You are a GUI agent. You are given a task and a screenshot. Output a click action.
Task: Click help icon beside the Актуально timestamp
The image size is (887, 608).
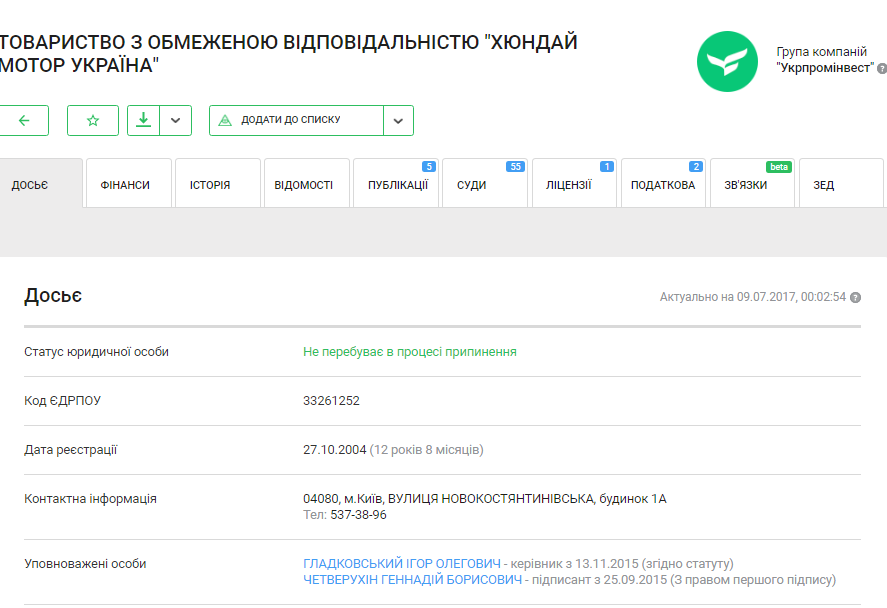pos(855,297)
